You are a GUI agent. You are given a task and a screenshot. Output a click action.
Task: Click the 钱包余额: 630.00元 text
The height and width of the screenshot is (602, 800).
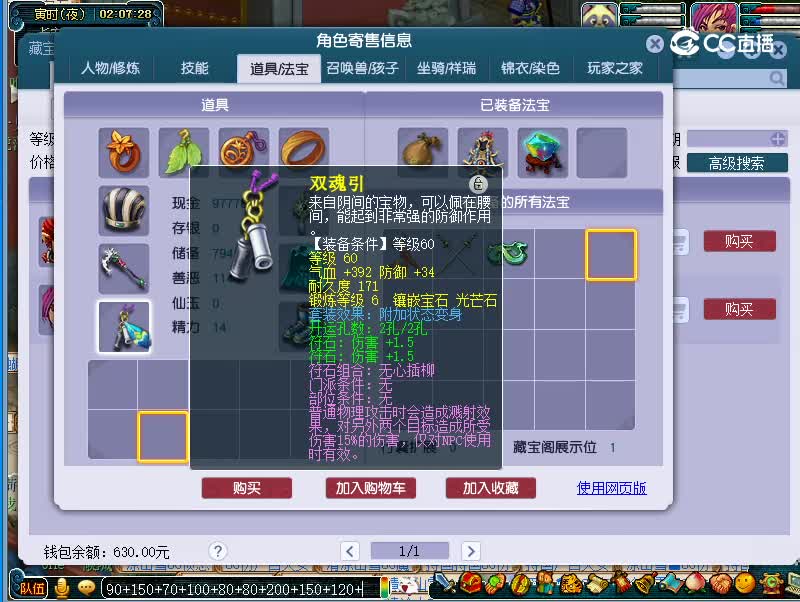(106, 552)
